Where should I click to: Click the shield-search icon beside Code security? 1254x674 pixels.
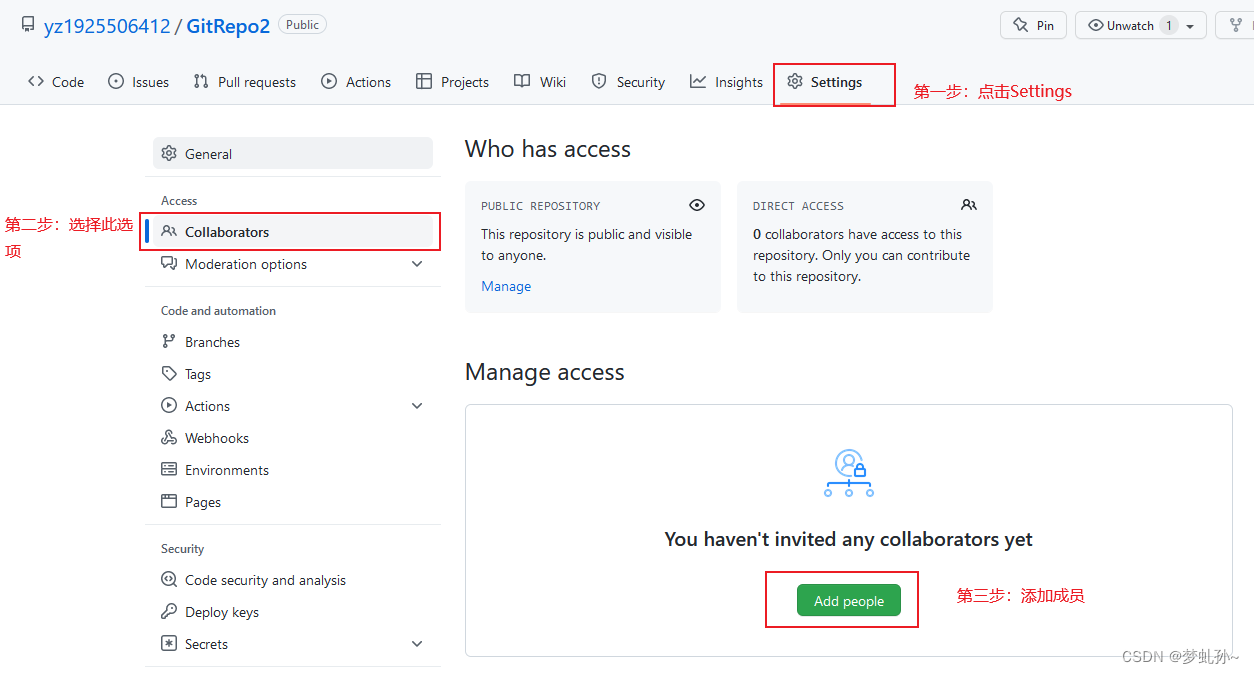[x=169, y=580]
